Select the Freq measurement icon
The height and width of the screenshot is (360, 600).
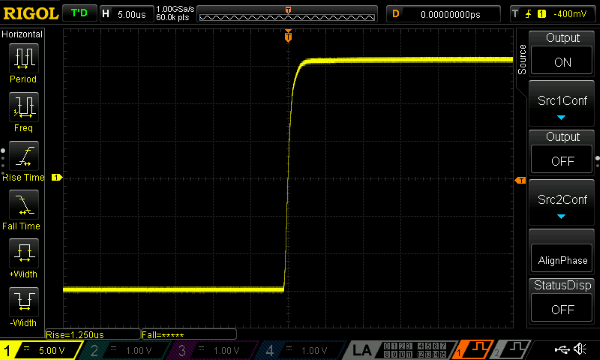click(x=24, y=107)
